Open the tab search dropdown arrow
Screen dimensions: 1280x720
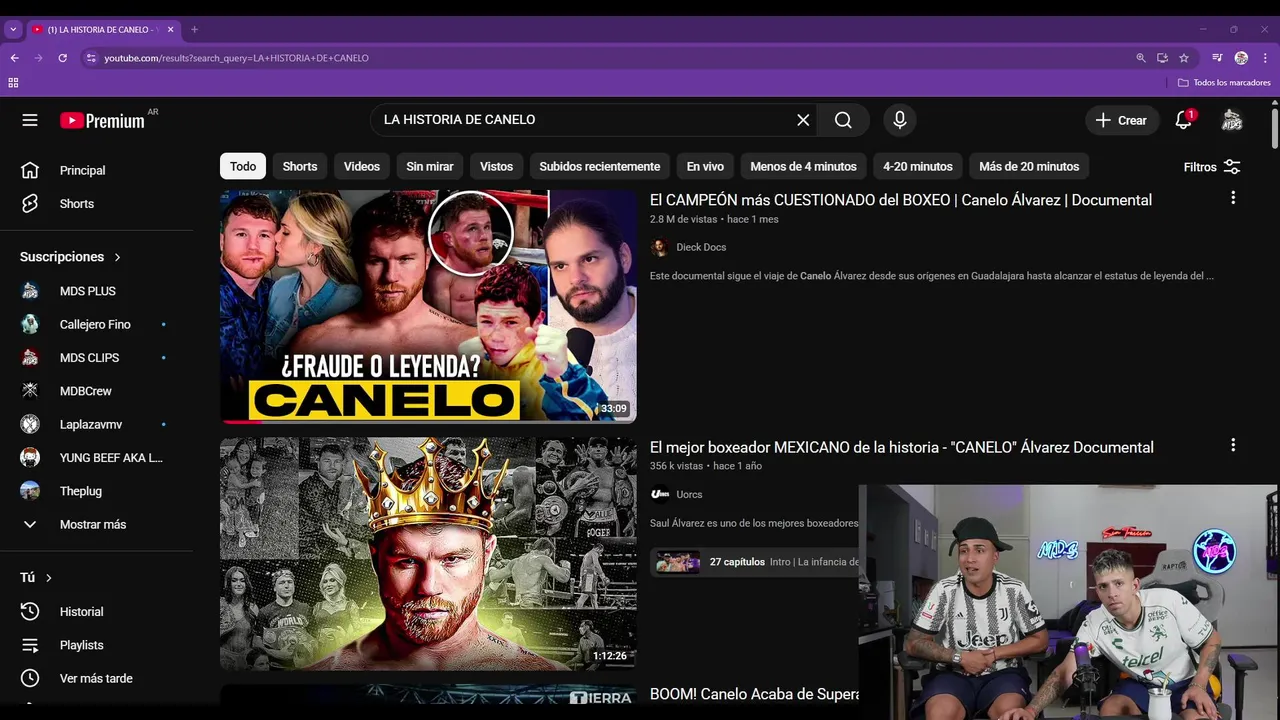13,29
